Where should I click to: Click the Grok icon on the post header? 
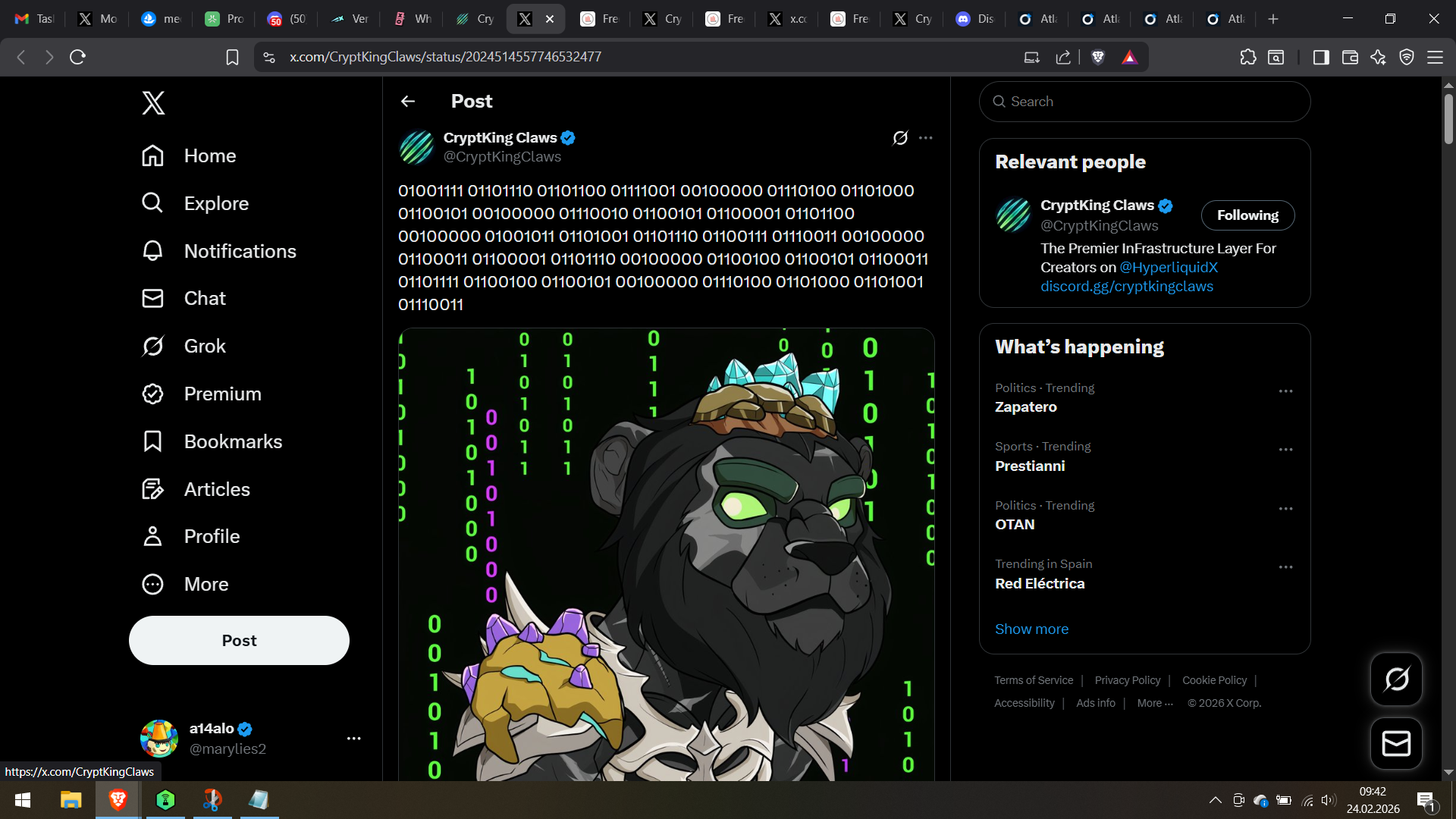(900, 138)
